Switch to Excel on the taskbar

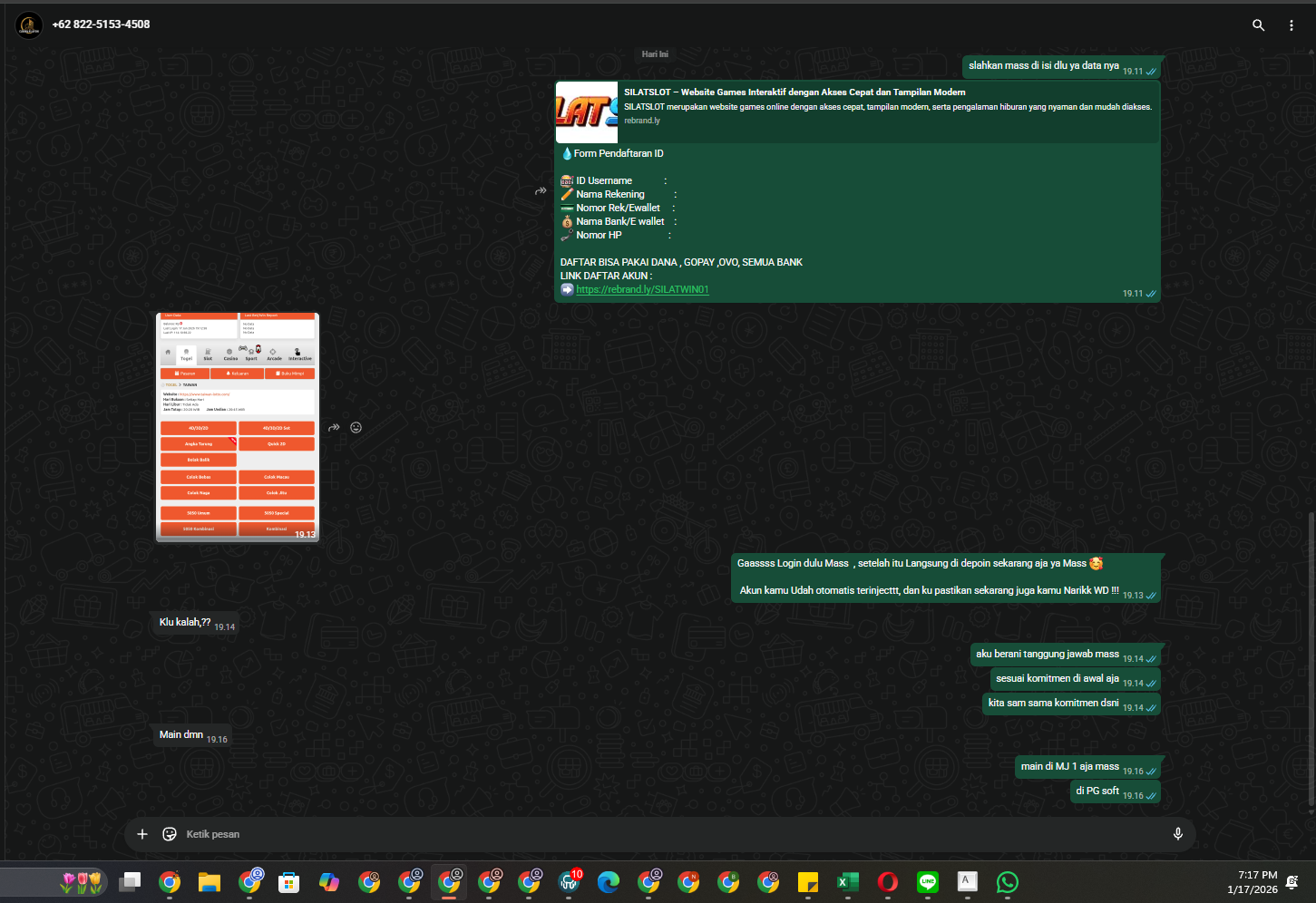[848, 882]
